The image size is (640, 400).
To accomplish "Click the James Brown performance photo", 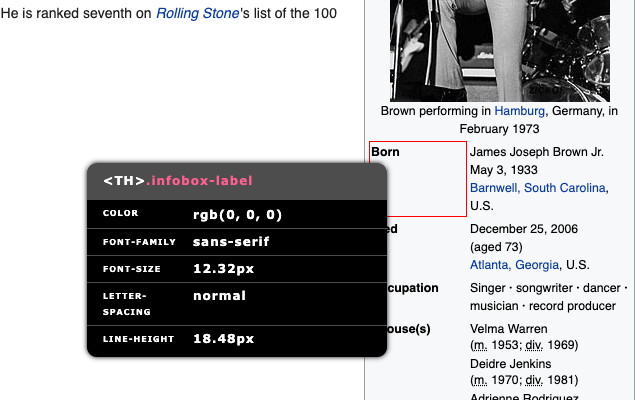I will tap(500, 51).
